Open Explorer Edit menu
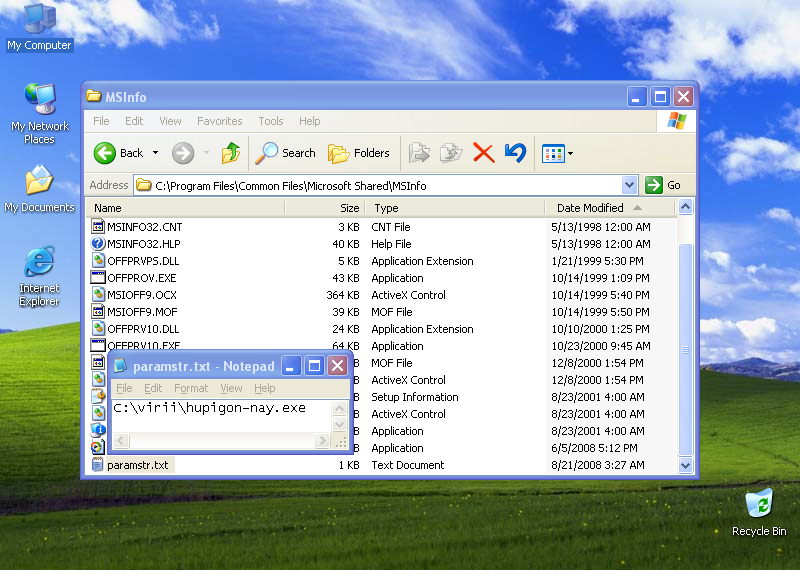 tap(134, 121)
